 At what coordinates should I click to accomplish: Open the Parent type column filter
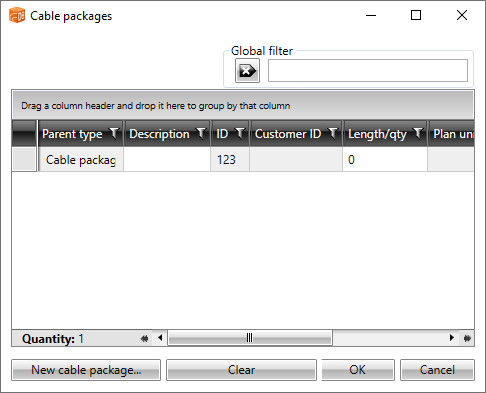pos(114,133)
